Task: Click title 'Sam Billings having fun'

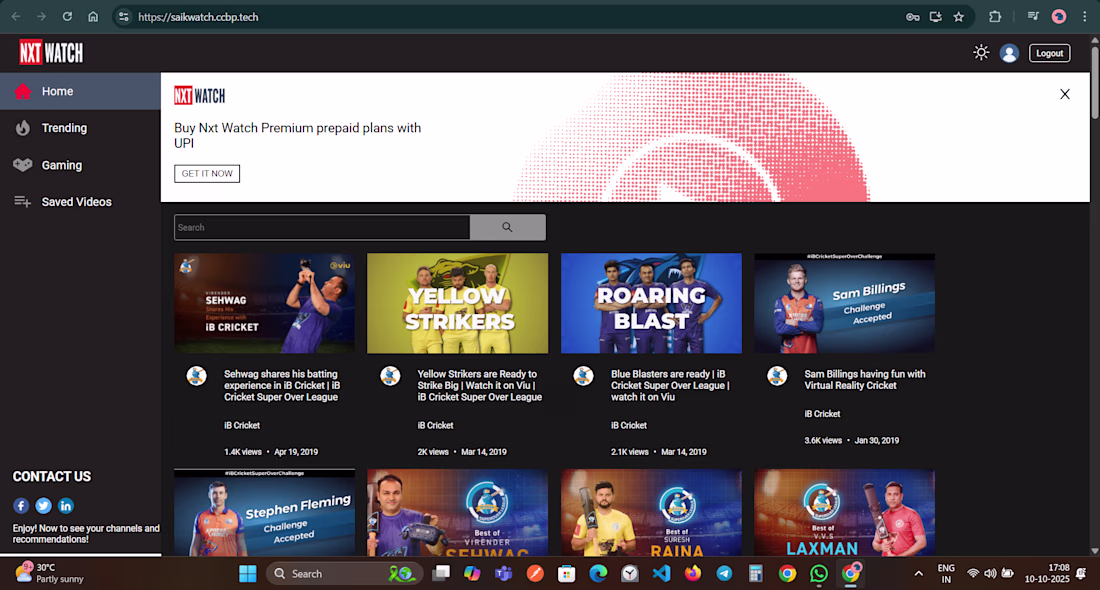Action: tap(864, 380)
